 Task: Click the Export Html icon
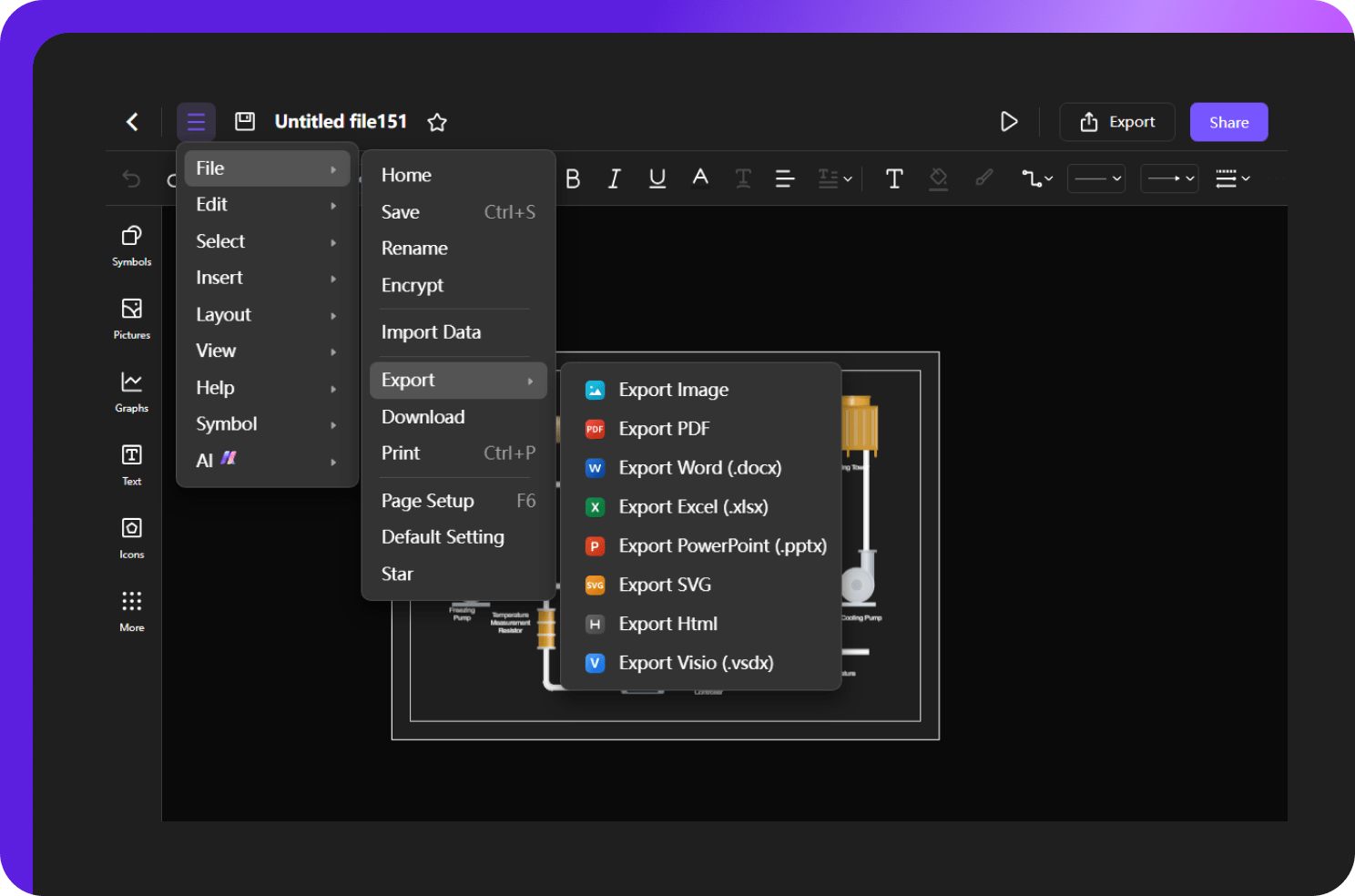[595, 625]
